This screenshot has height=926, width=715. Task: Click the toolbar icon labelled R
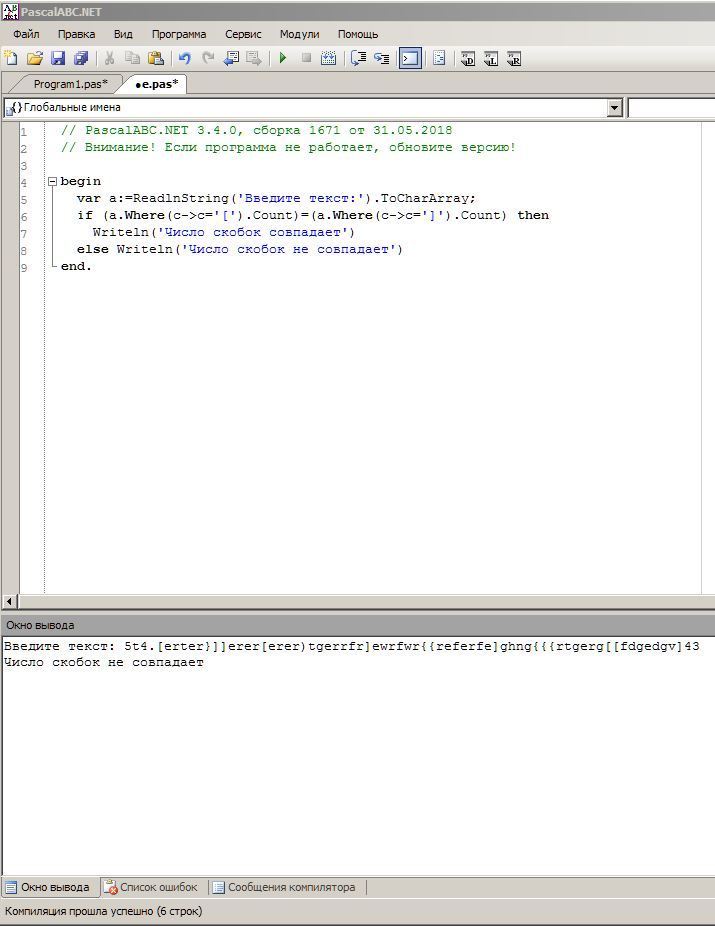point(514,58)
